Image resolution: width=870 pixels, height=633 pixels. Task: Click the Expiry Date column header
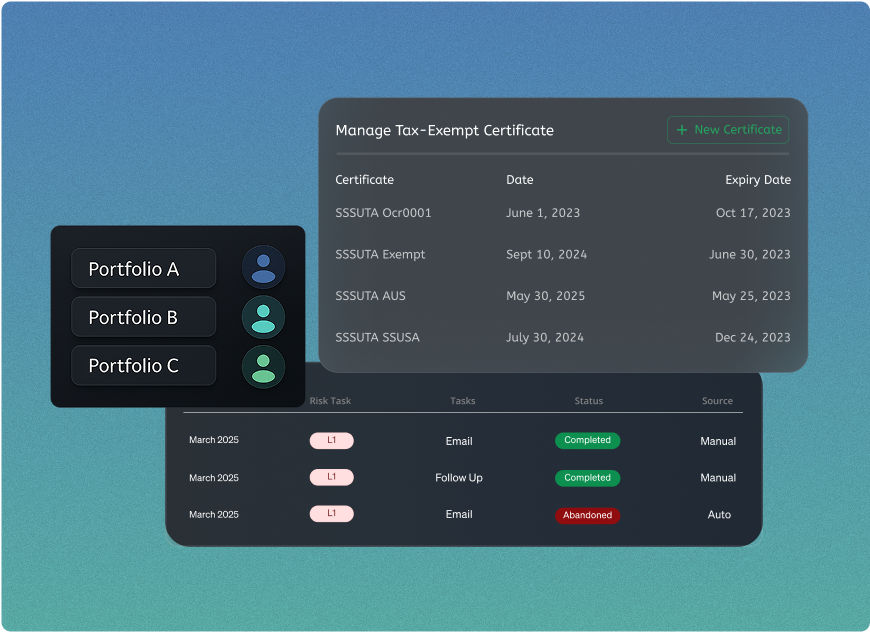click(758, 180)
